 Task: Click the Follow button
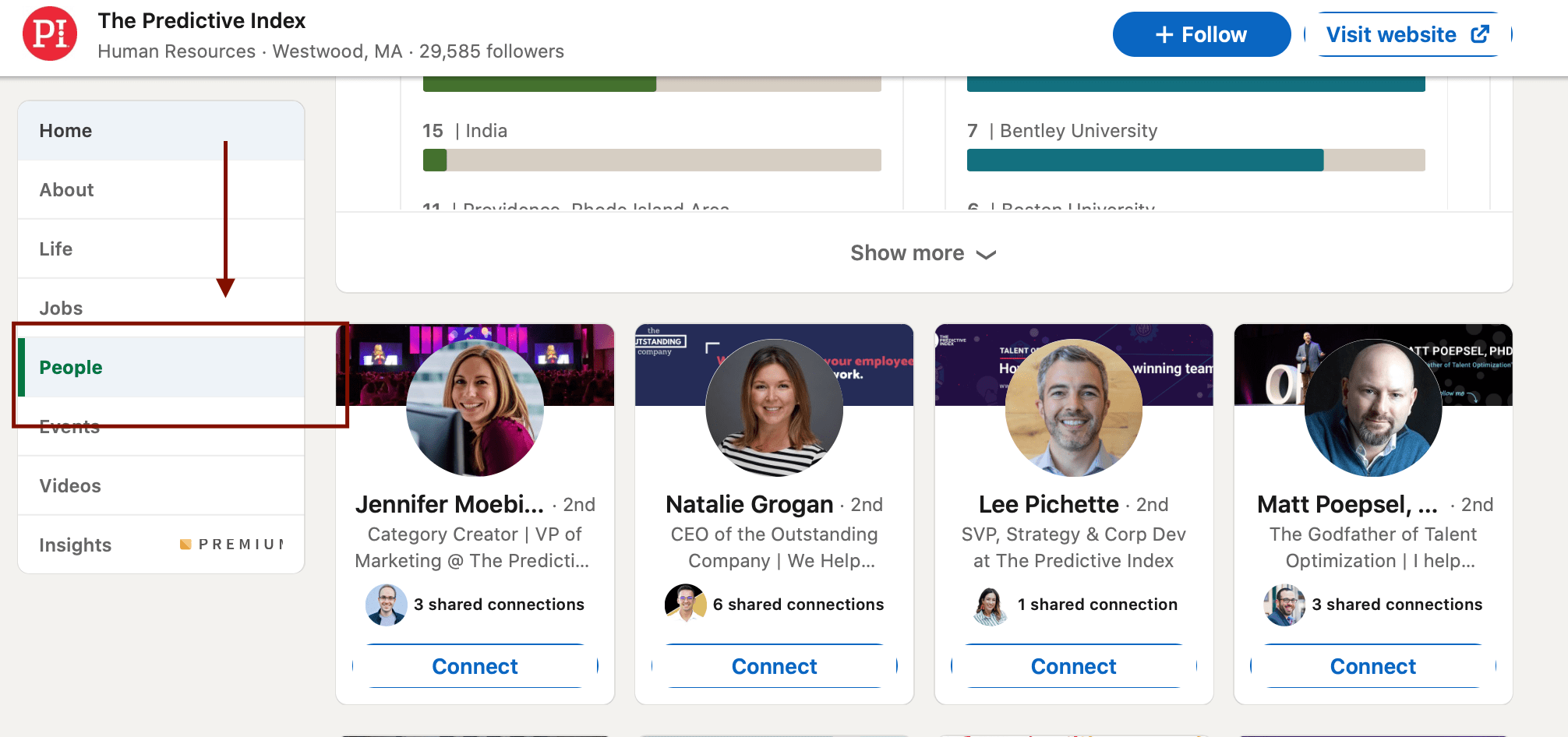pos(1201,34)
